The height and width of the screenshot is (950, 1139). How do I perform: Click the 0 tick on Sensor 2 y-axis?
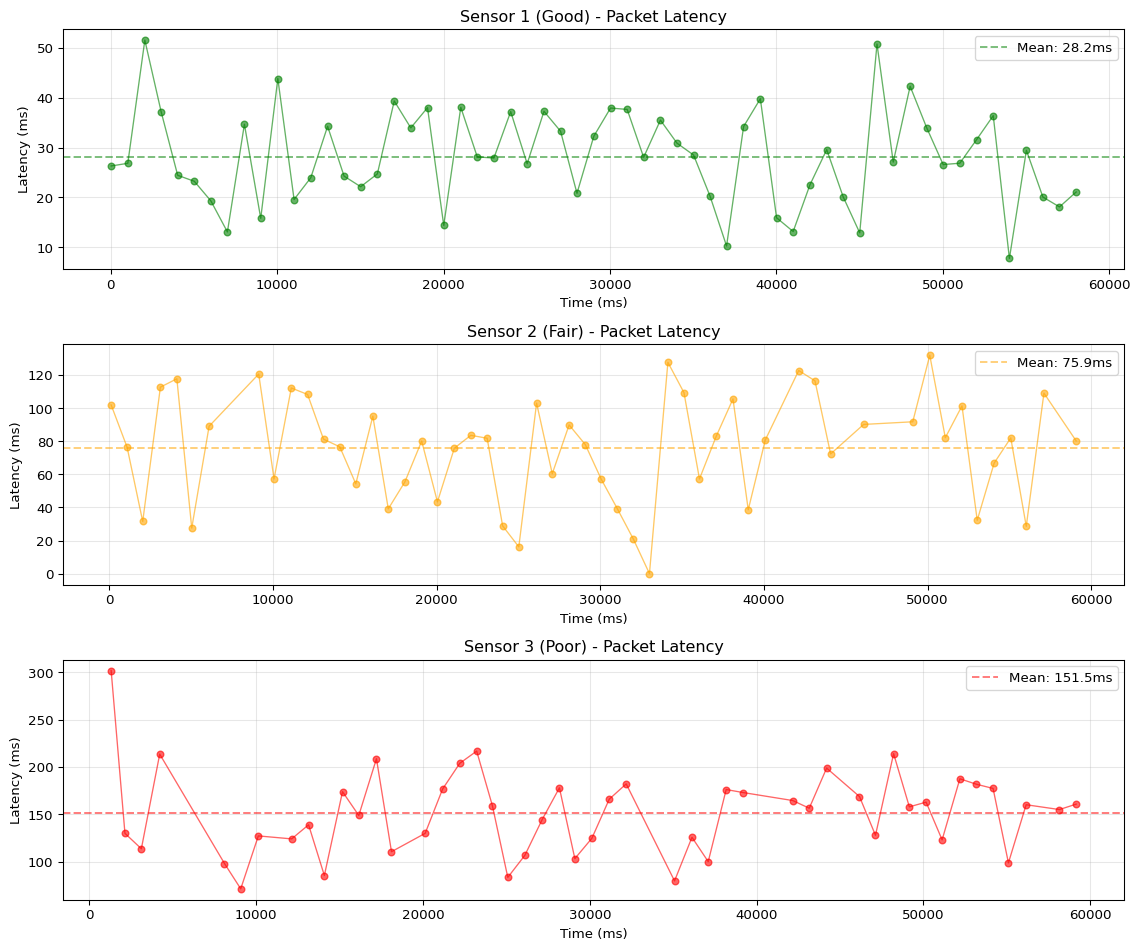pos(49,574)
